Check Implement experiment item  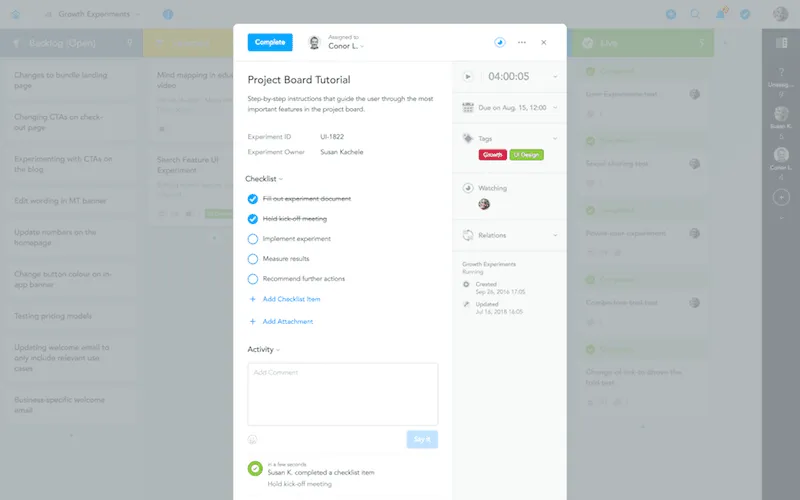[x=253, y=239]
